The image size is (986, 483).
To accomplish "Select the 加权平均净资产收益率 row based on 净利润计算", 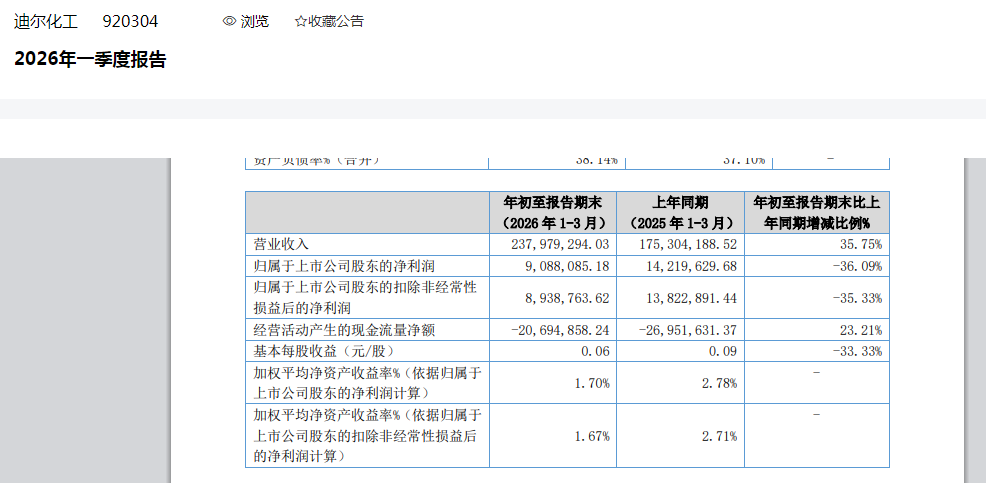I will coord(367,382).
